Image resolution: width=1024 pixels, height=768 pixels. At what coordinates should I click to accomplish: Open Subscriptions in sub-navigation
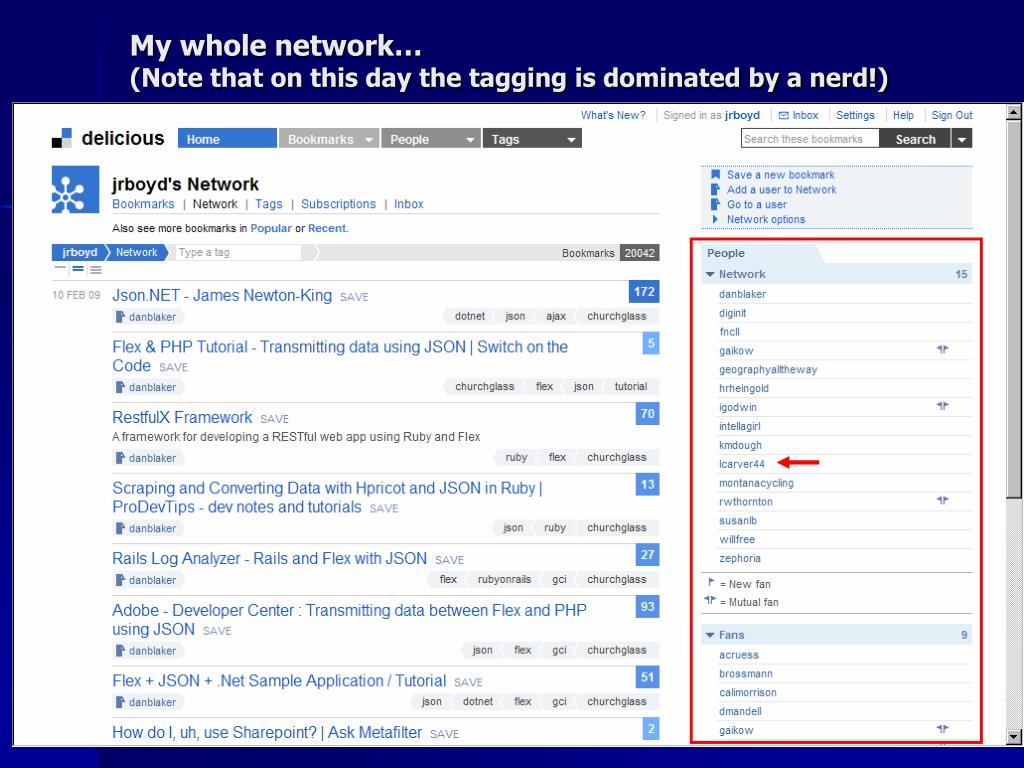point(338,204)
